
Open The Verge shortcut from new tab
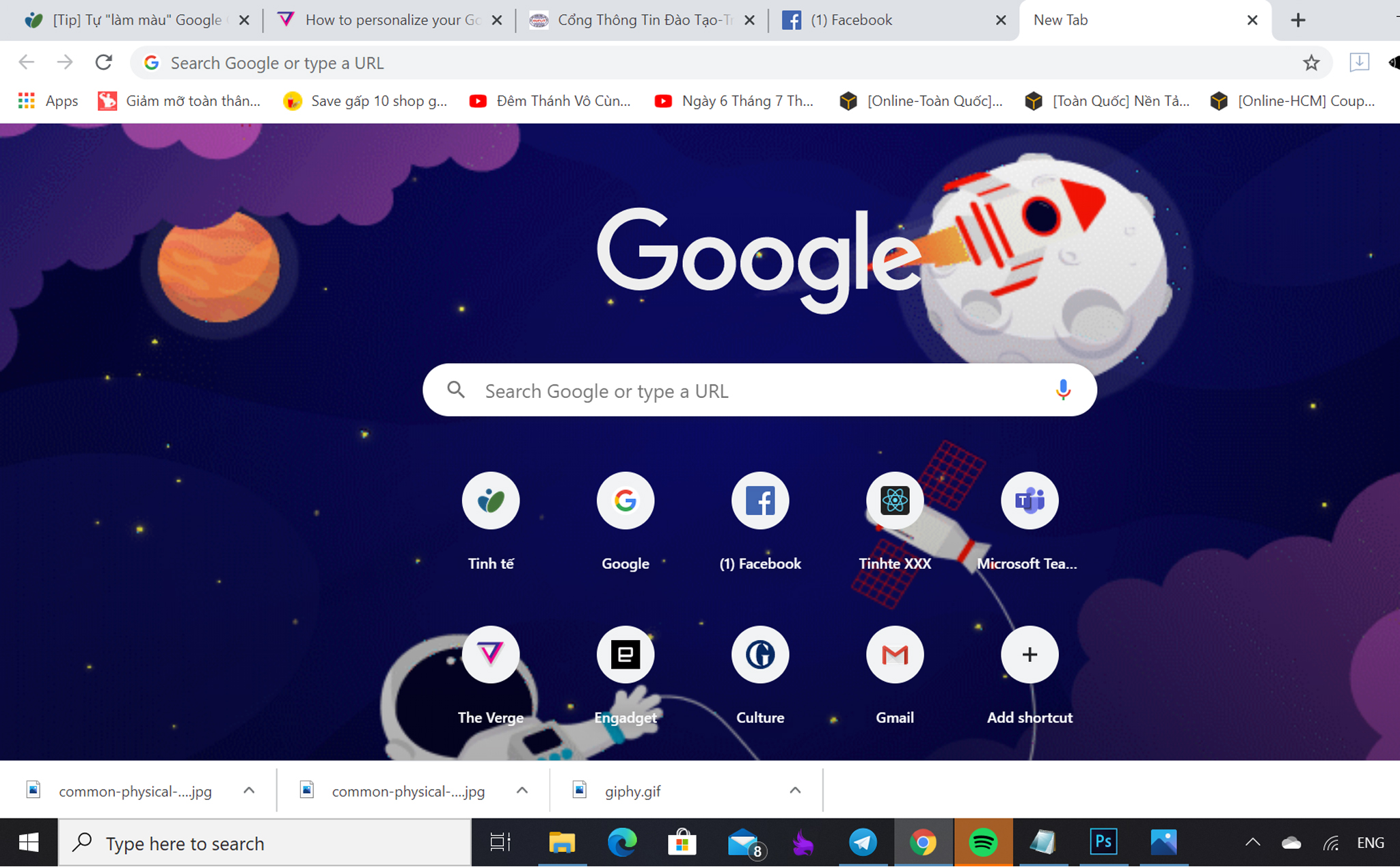point(490,655)
